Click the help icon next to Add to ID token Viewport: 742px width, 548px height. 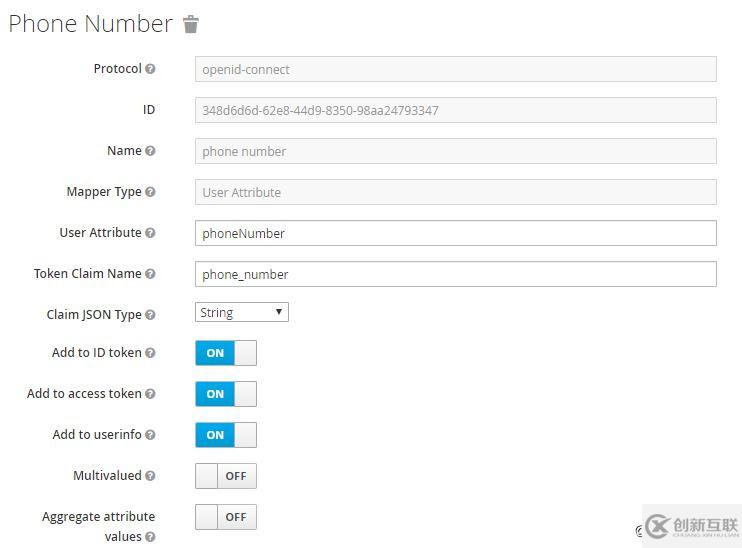150,353
